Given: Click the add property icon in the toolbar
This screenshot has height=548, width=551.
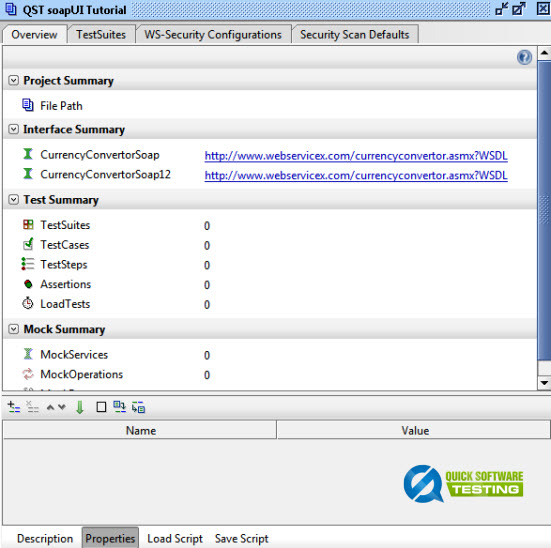Looking at the screenshot, I should [14, 407].
